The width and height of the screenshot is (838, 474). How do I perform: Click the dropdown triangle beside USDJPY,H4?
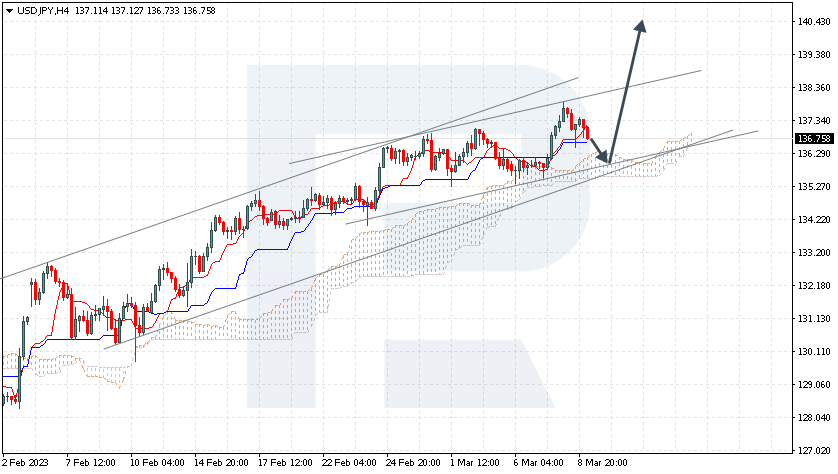9,11
